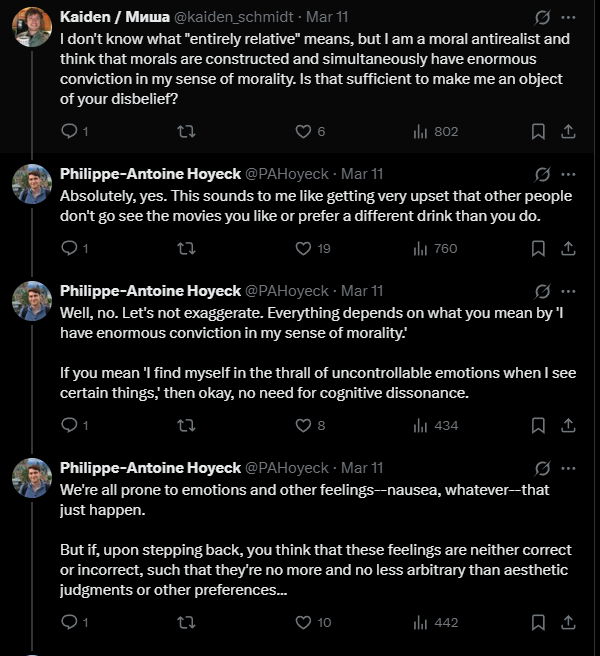Share the 'Absolutely, yes' tweet
Screen dimensions: 600x656
point(568,249)
